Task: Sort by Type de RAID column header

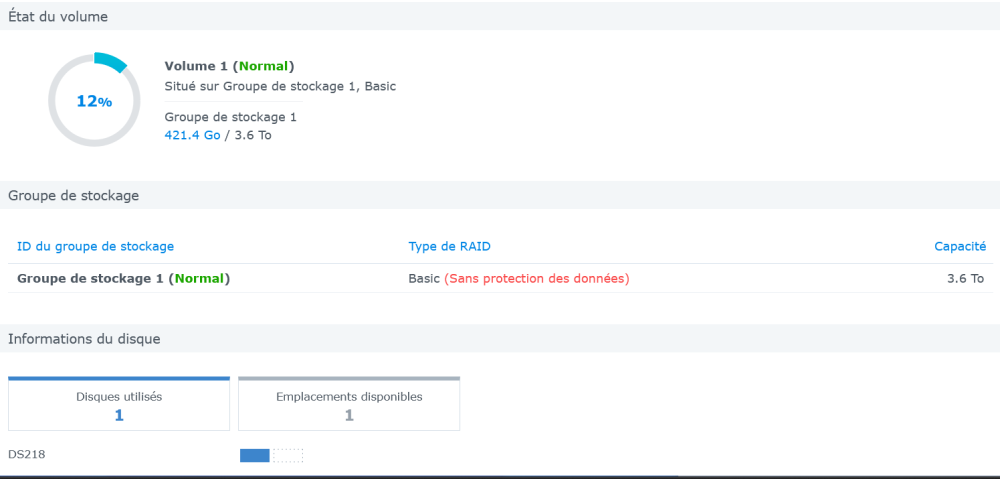Action: tap(449, 246)
